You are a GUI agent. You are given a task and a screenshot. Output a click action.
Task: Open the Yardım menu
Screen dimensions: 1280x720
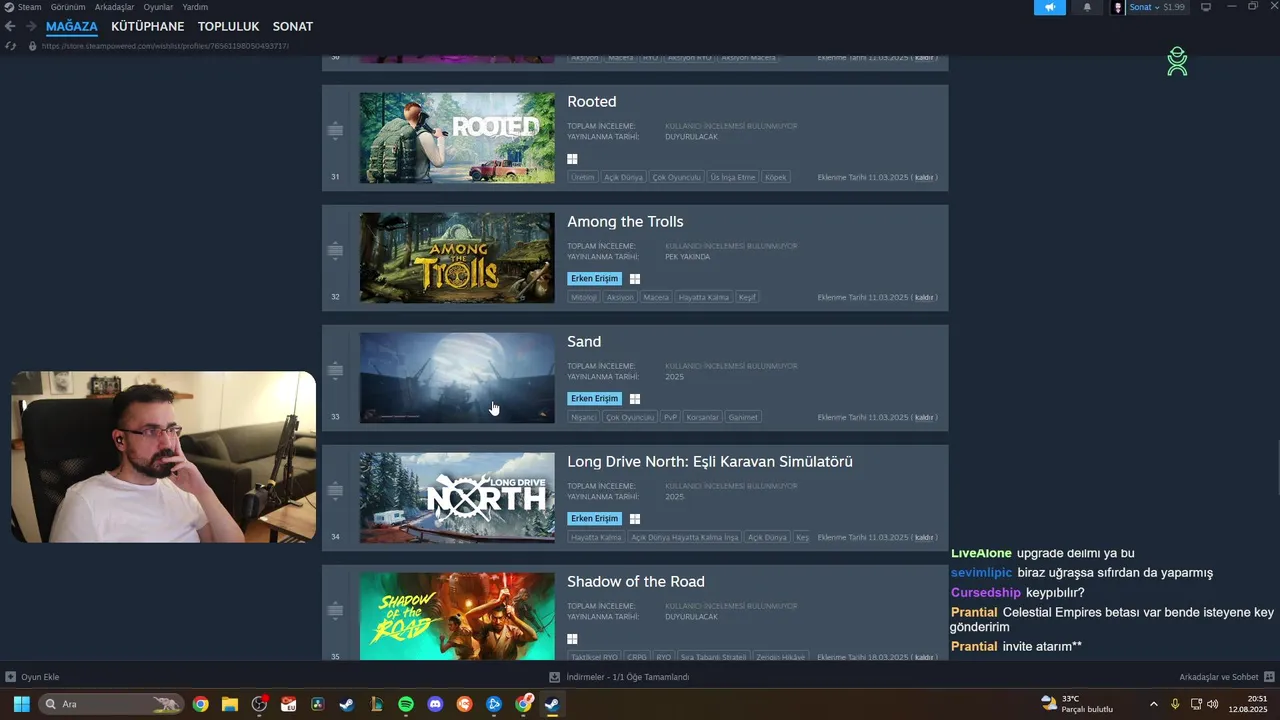point(195,7)
